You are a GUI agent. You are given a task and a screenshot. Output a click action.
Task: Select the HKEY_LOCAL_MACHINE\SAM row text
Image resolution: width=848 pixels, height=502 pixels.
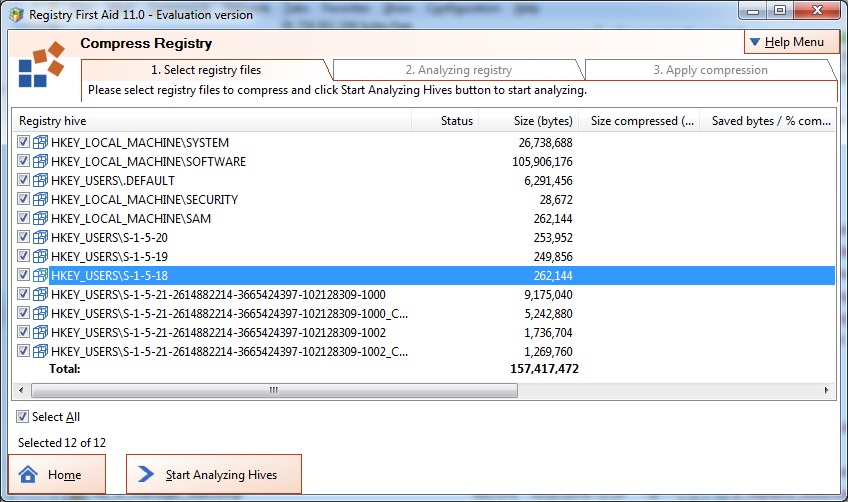click(x=131, y=218)
